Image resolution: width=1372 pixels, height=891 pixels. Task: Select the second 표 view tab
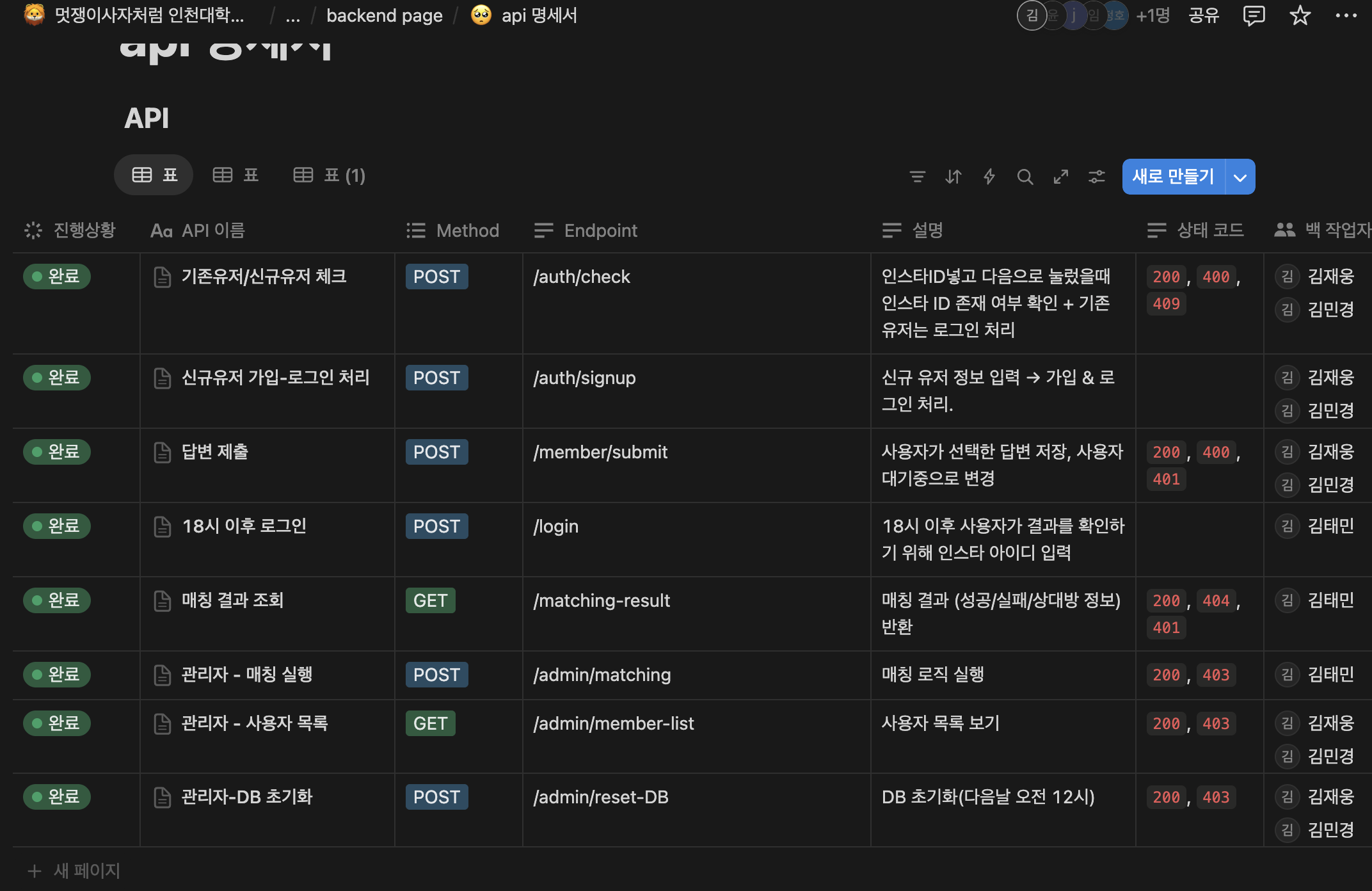pos(235,175)
